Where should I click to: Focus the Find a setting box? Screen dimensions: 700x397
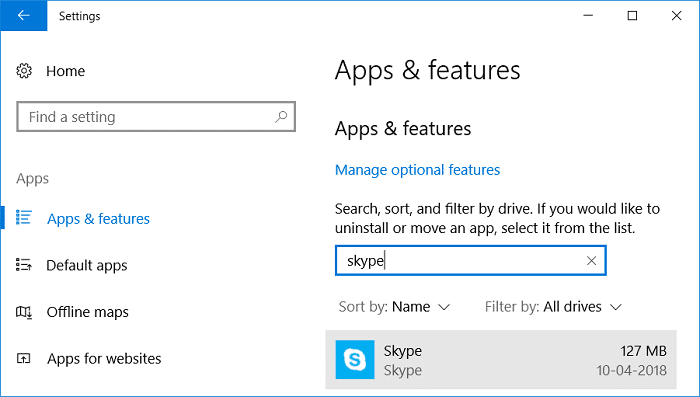(x=156, y=117)
